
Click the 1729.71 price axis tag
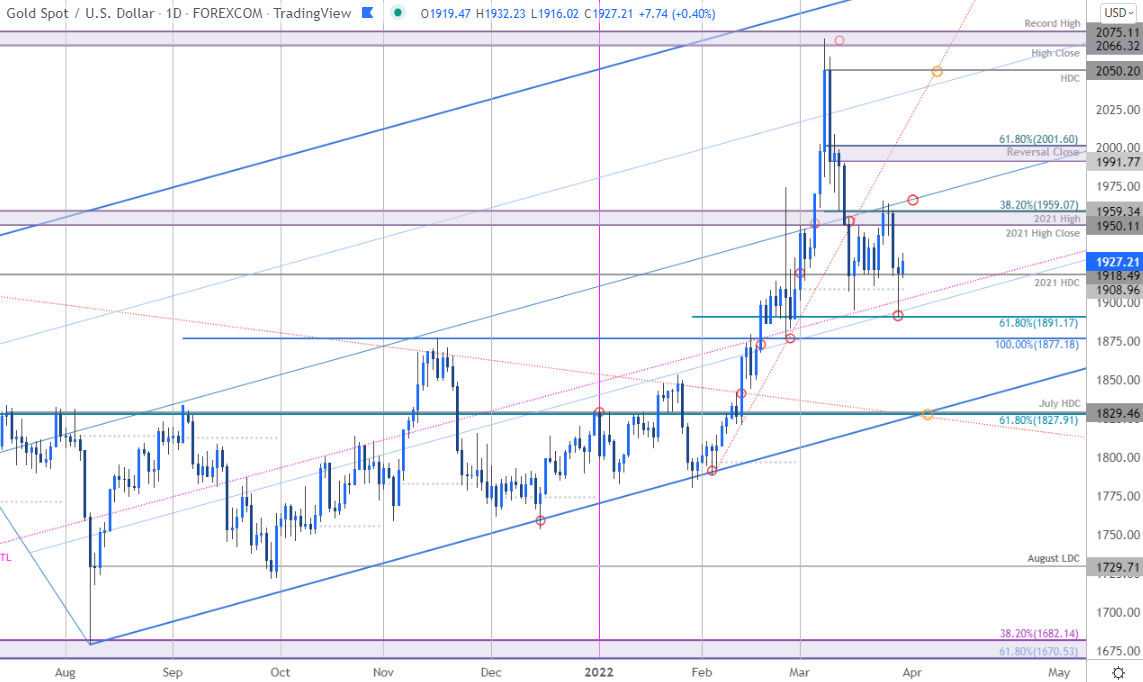click(1114, 567)
